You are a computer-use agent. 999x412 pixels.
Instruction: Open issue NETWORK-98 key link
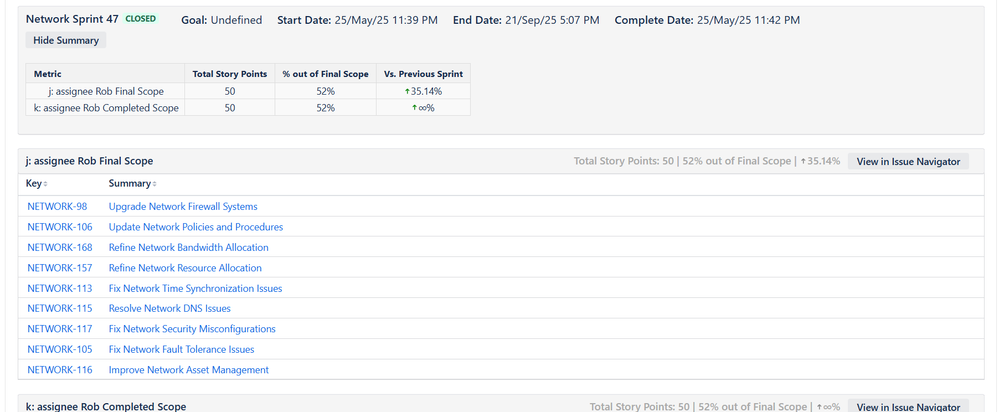57,206
